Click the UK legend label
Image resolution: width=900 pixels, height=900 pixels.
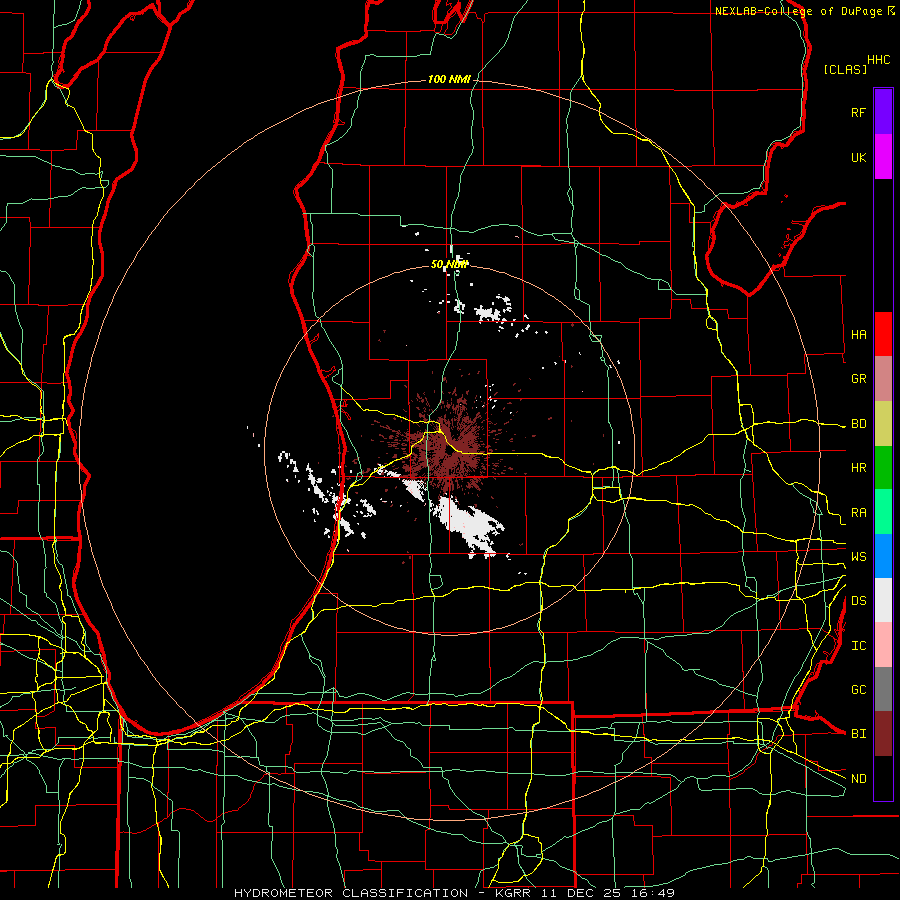[858, 157]
